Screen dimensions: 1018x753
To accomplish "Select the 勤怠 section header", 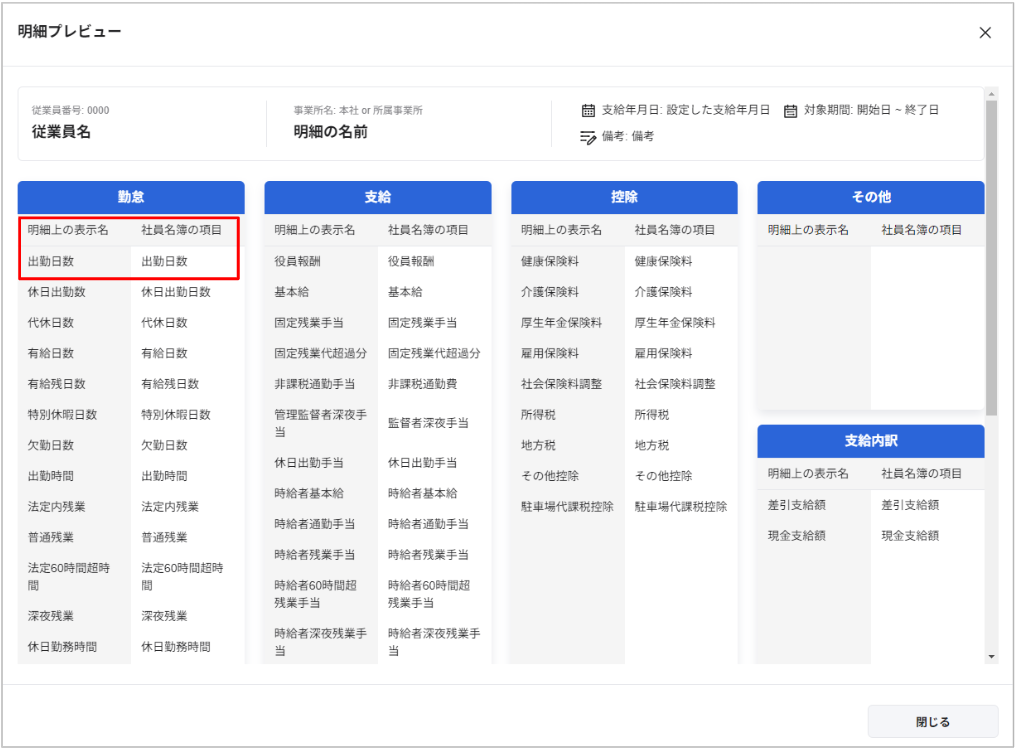I will point(131,197).
